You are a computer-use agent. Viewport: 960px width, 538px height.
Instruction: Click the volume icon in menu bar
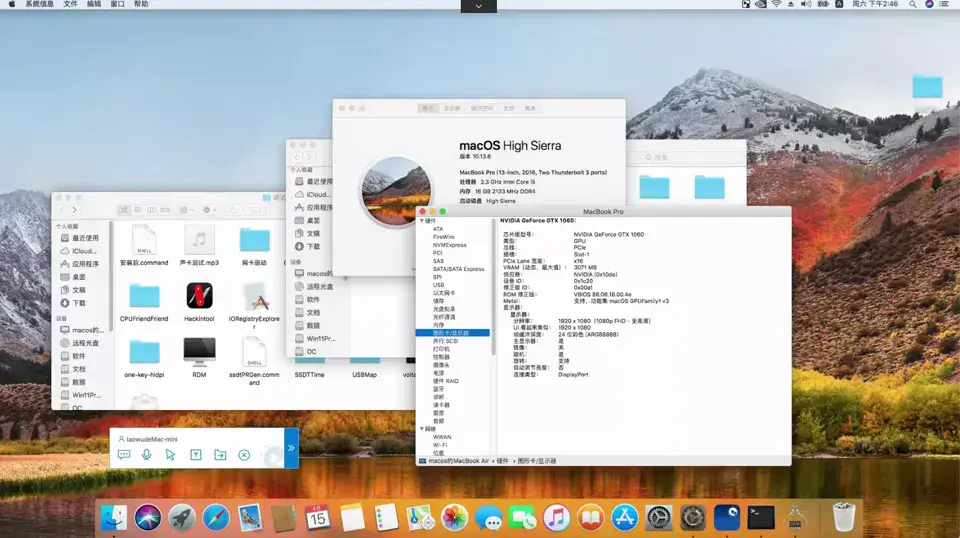[x=806, y=4]
